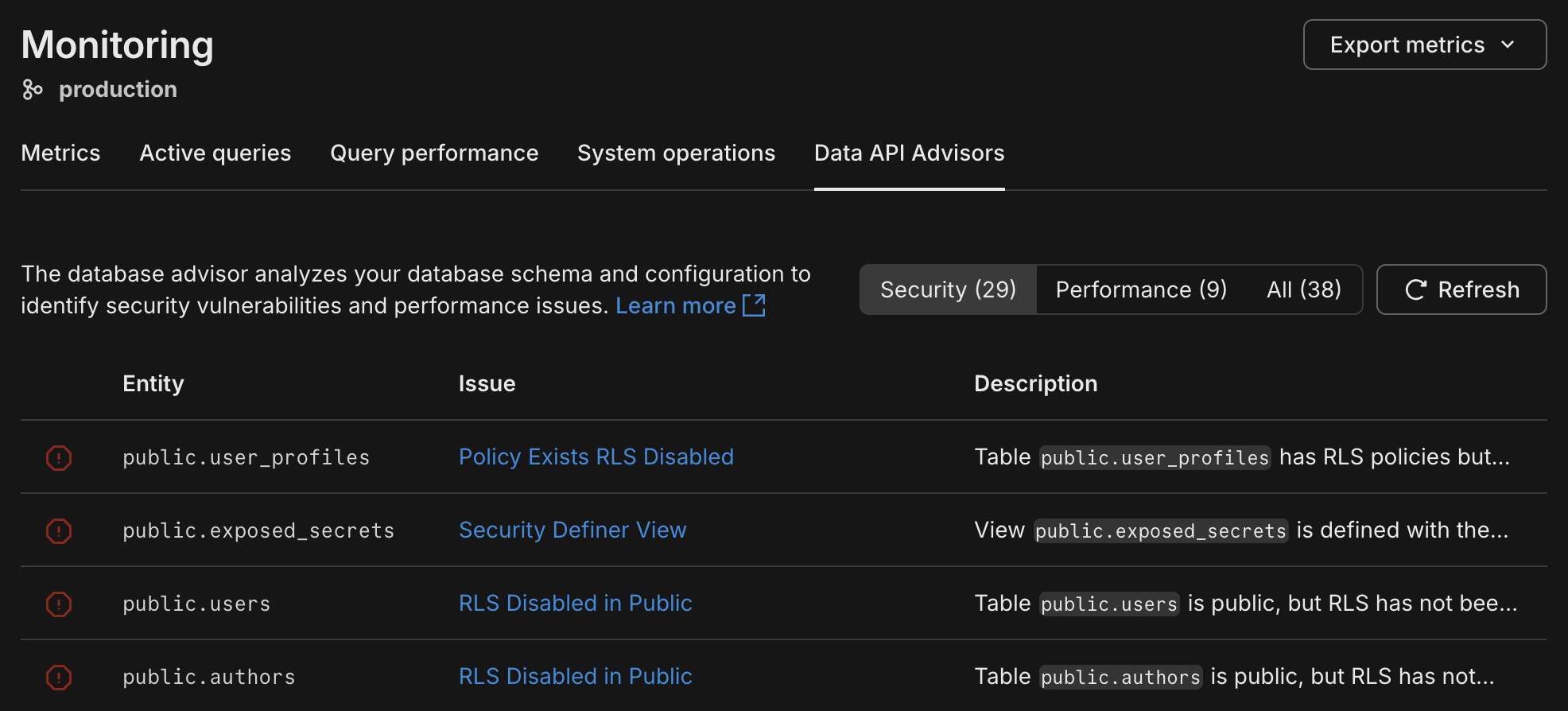1568x711 pixels.
Task: Click the error icon for public.user_profiles
Action: point(59,458)
